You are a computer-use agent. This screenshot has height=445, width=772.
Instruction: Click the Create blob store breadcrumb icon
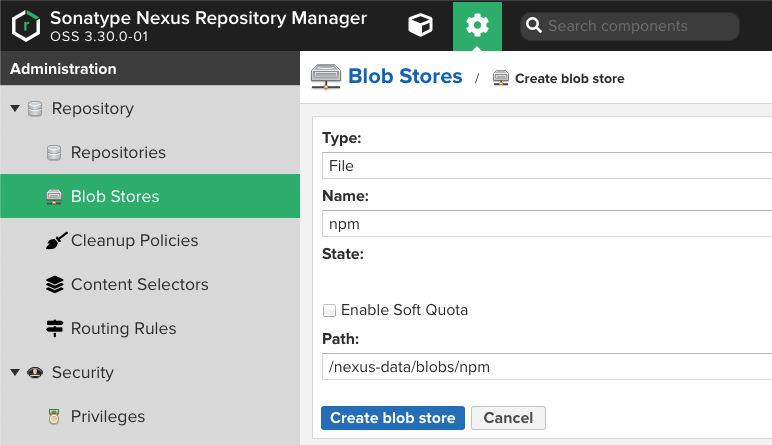click(x=501, y=78)
